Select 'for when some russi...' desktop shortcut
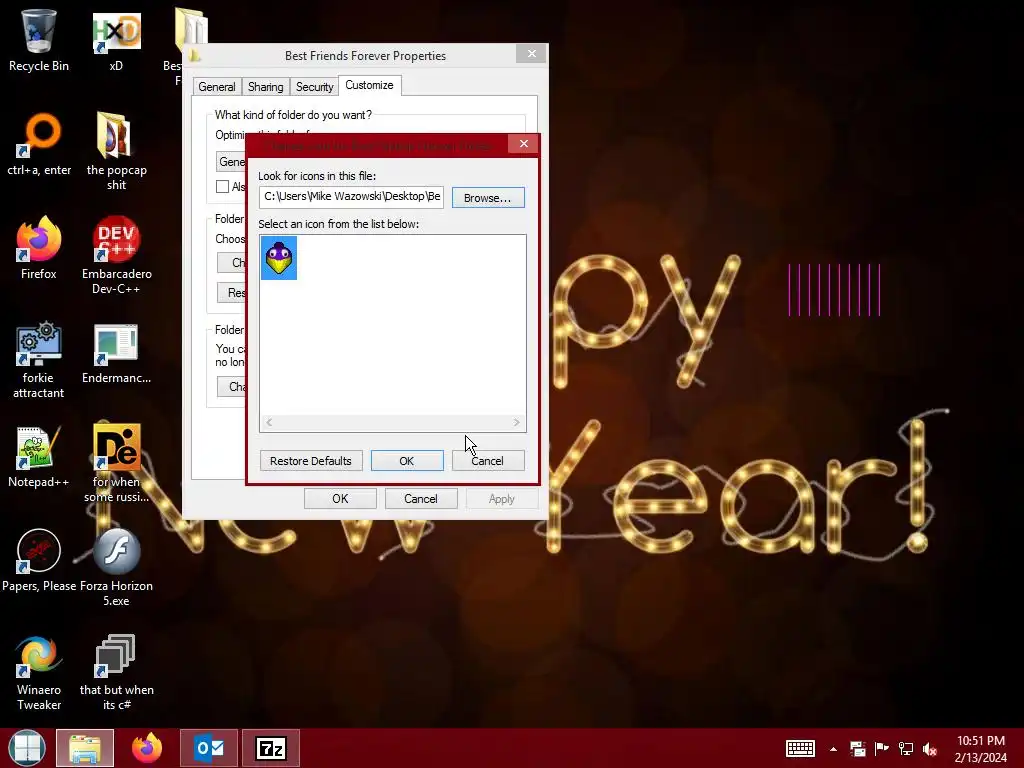The image size is (1024, 768). click(x=116, y=462)
